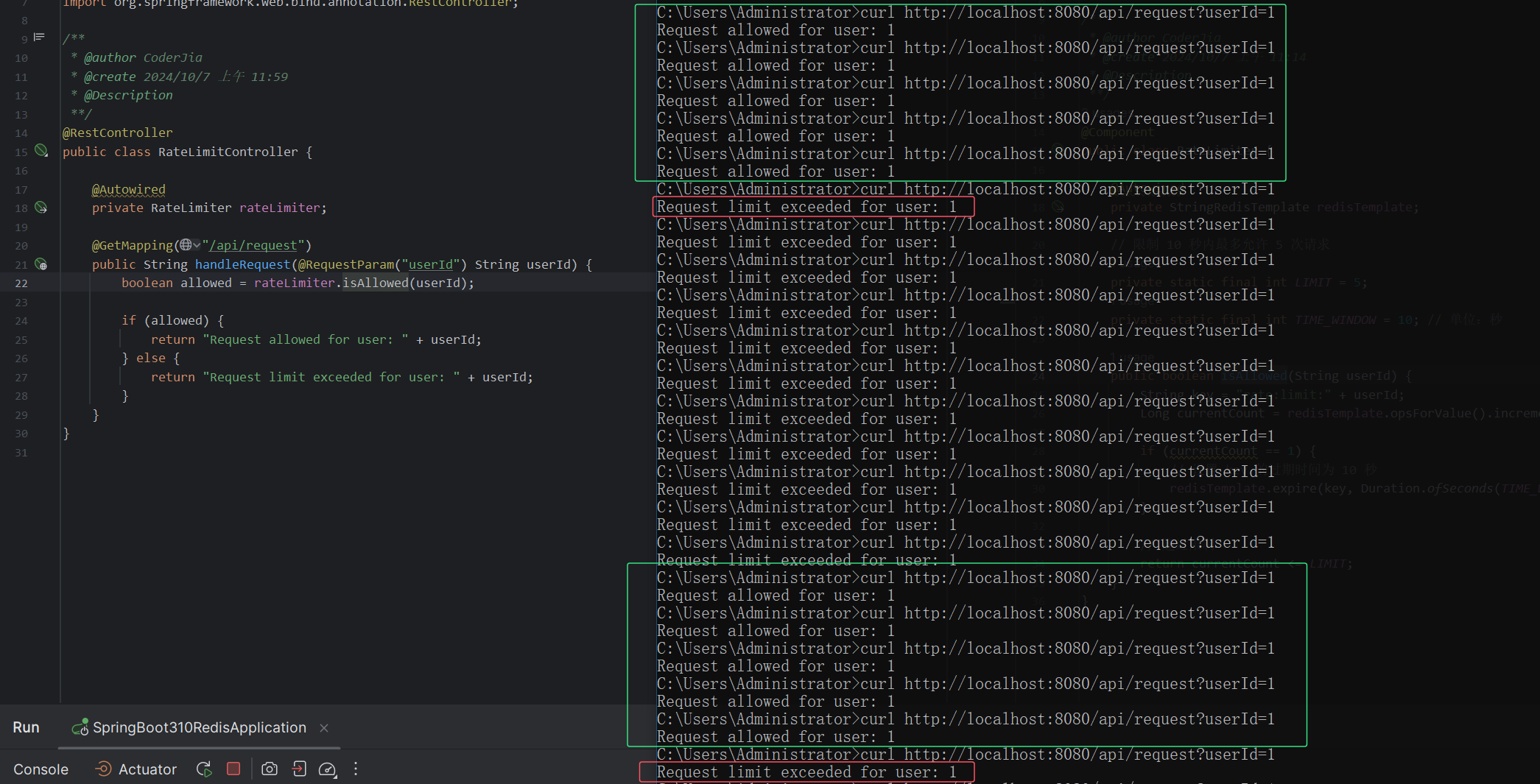This screenshot has height=784, width=1540.
Task: Open the Run toolbar more options menu
Action: pos(356,769)
